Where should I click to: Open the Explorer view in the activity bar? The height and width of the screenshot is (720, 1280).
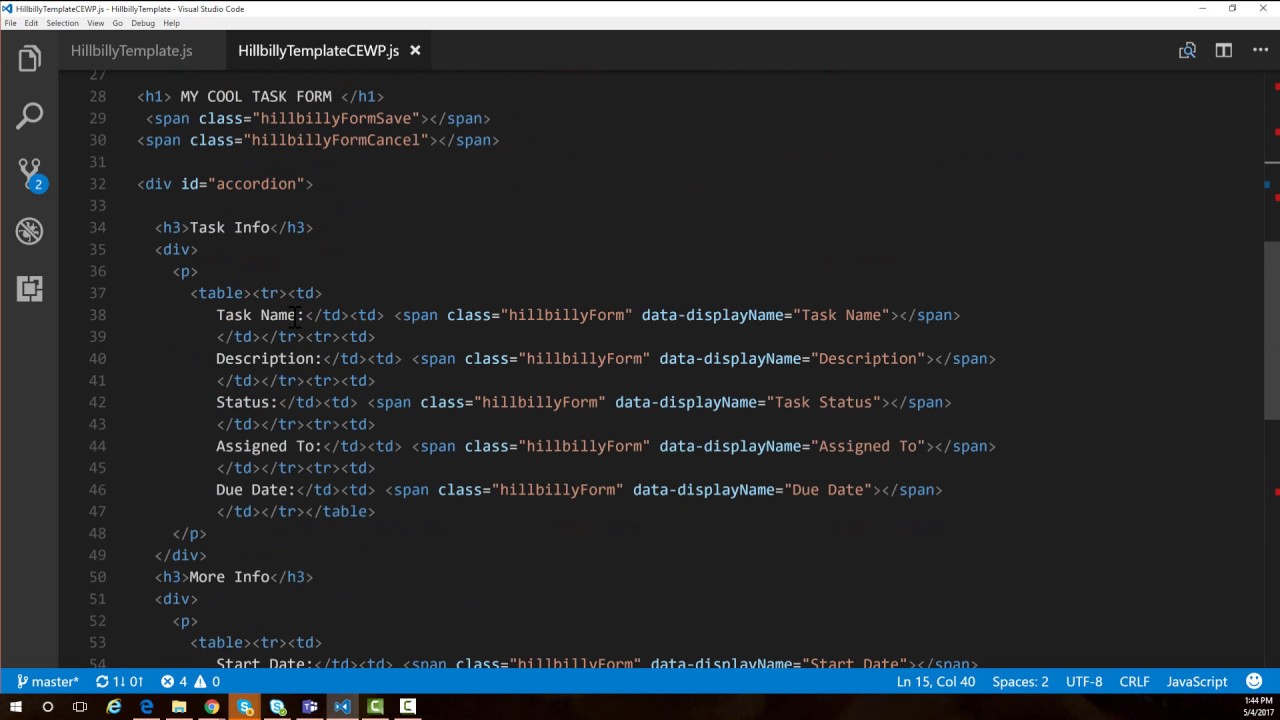pyautogui.click(x=29, y=59)
